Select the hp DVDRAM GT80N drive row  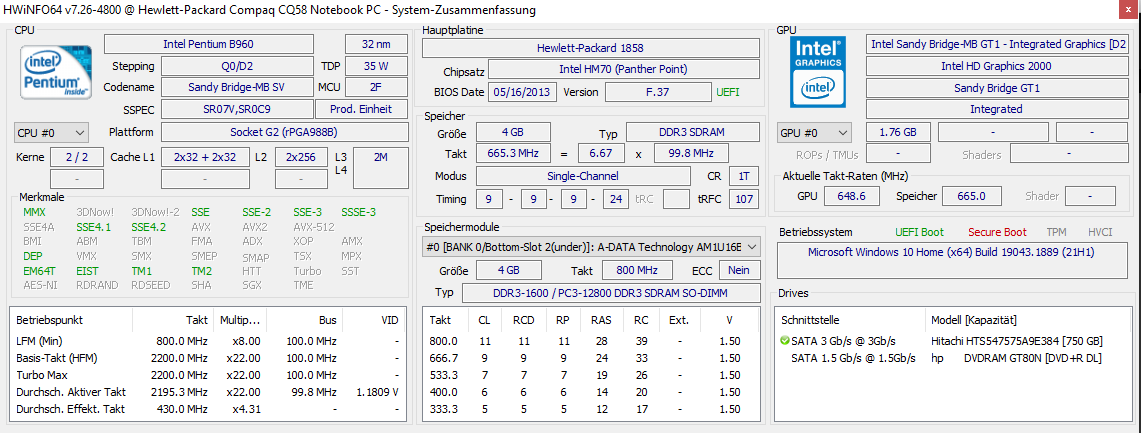951,358
